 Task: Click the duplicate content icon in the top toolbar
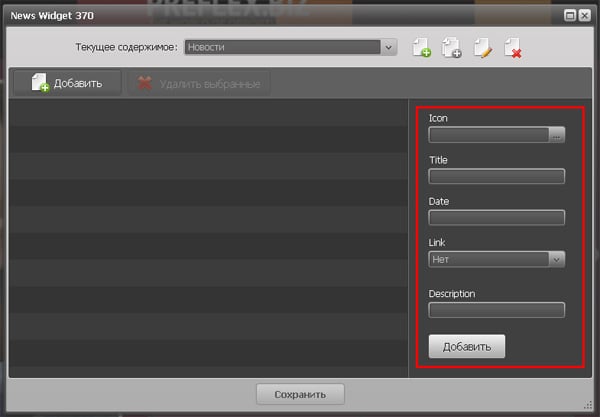click(x=451, y=47)
